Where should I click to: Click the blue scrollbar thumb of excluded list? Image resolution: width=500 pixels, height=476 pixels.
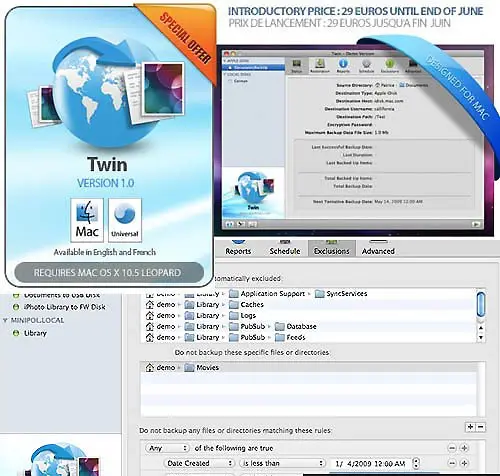(481, 304)
